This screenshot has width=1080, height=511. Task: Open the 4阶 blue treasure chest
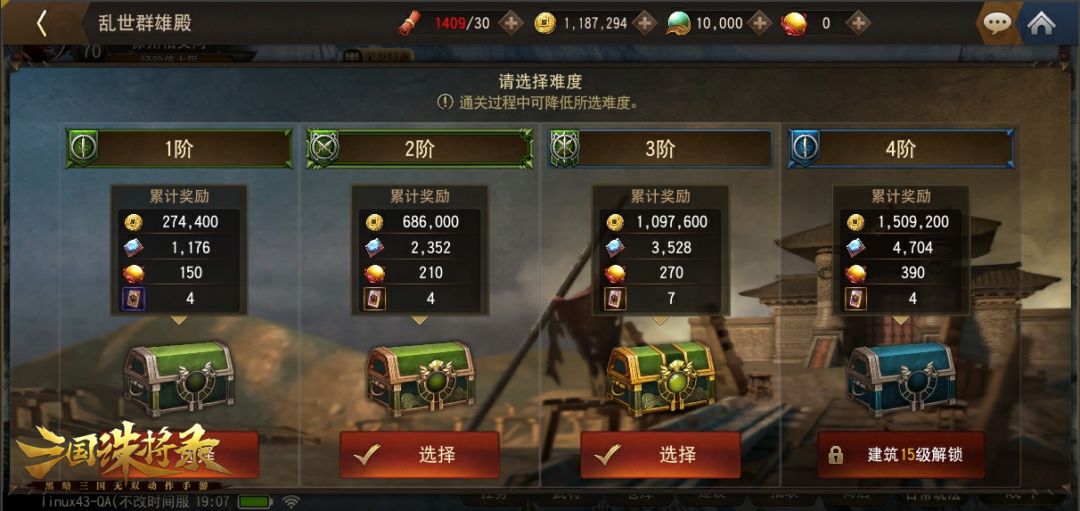pos(901,378)
